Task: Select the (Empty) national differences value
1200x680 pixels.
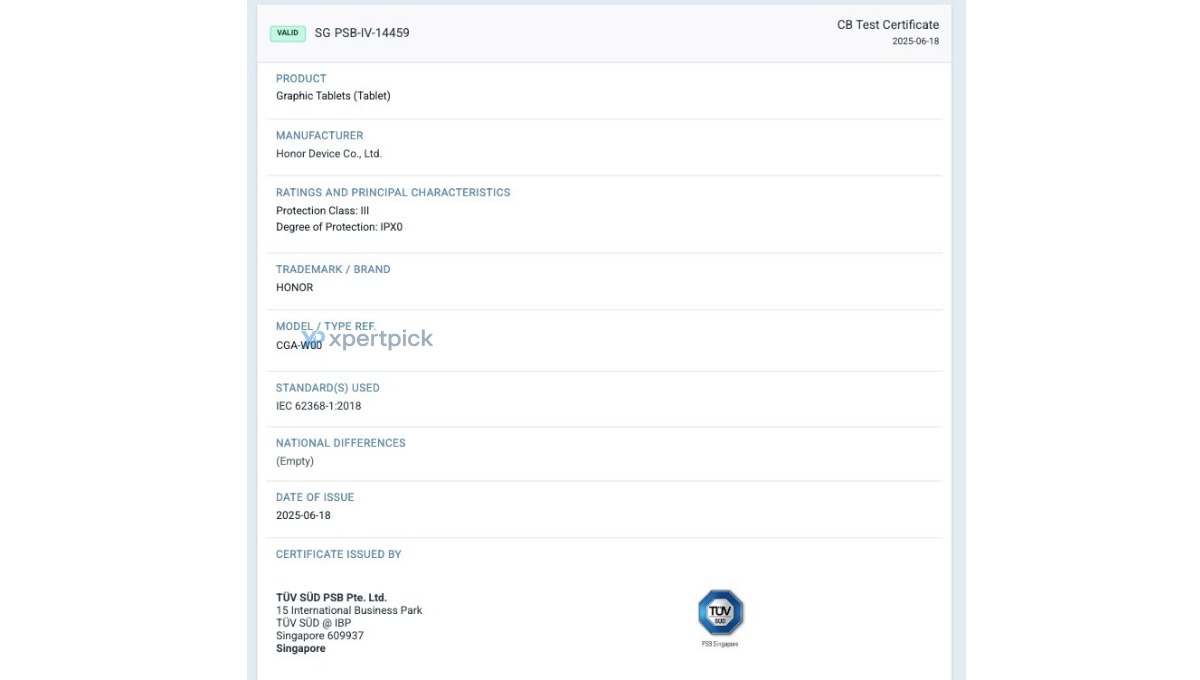Action: tap(295, 461)
